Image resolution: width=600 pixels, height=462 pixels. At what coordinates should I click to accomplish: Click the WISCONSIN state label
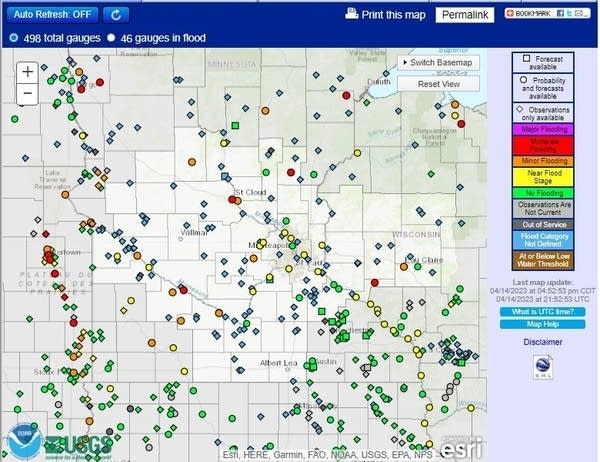point(416,234)
